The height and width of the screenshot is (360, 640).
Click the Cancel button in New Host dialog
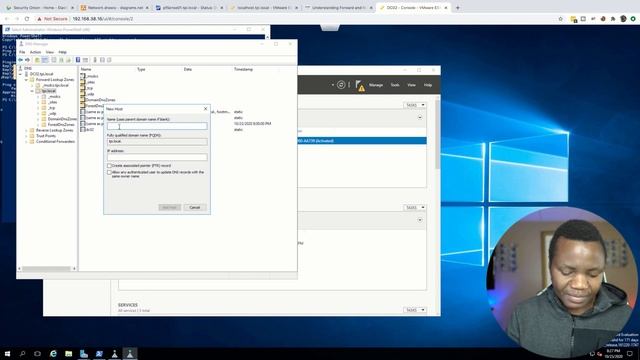[195, 207]
